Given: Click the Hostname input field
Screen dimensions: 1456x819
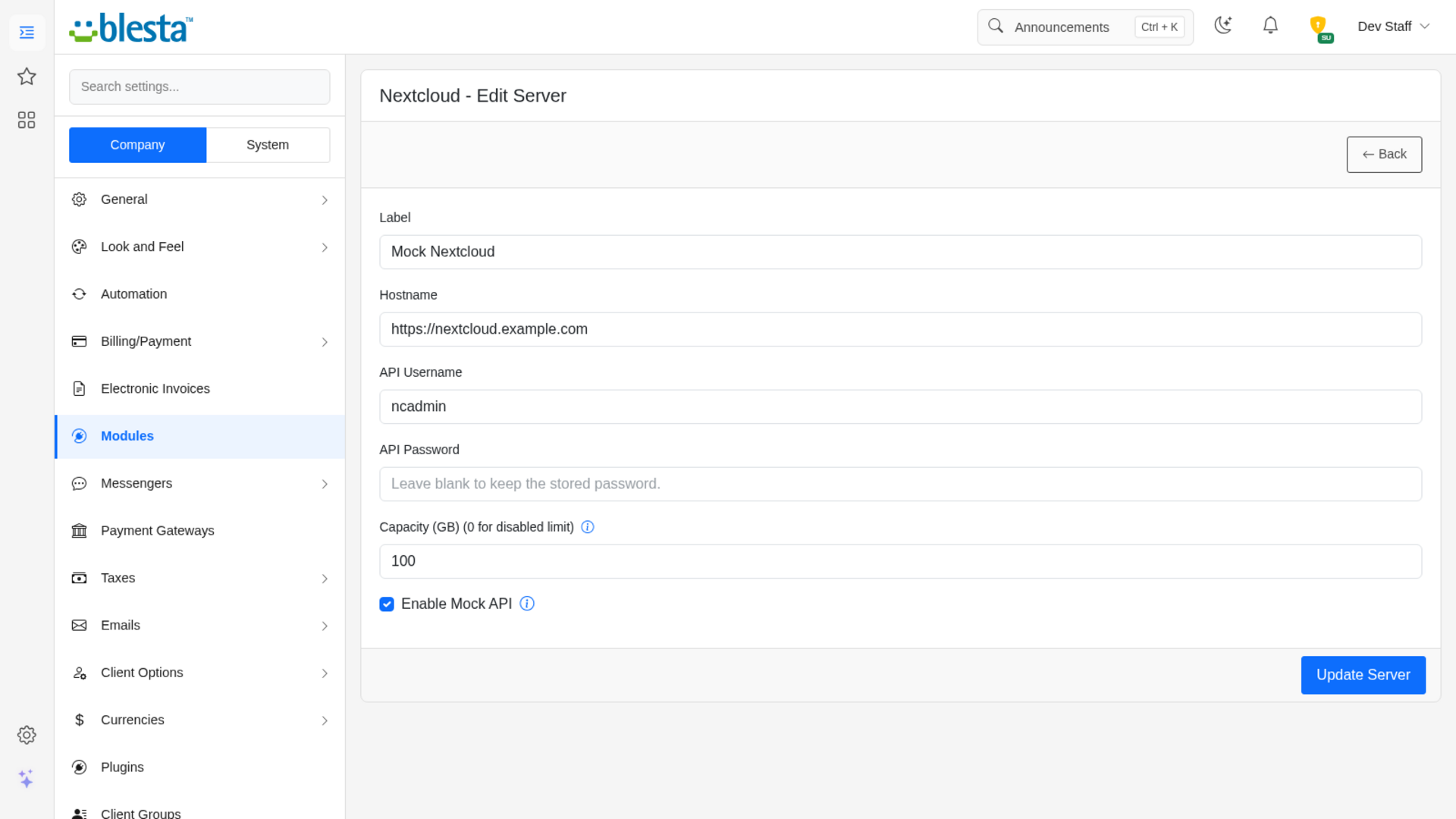Looking at the screenshot, I should point(900,329).
